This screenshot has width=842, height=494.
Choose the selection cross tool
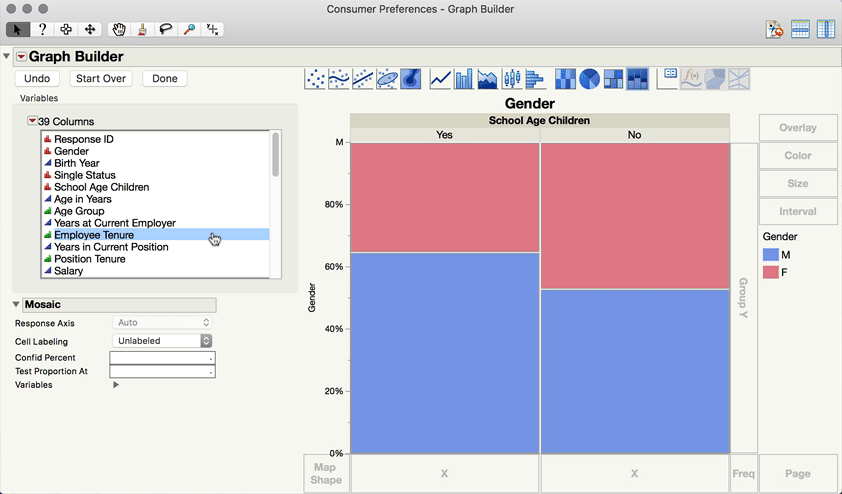(x=66, y=30)
